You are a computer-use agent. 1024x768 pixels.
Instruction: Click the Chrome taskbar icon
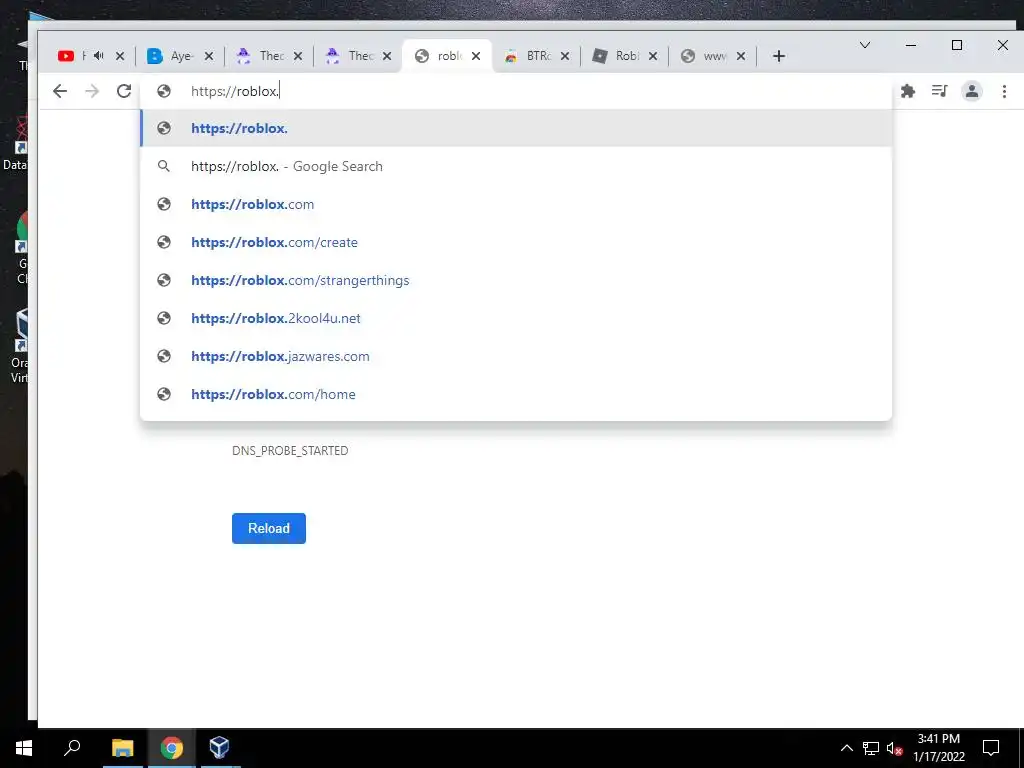pos(171,748)
